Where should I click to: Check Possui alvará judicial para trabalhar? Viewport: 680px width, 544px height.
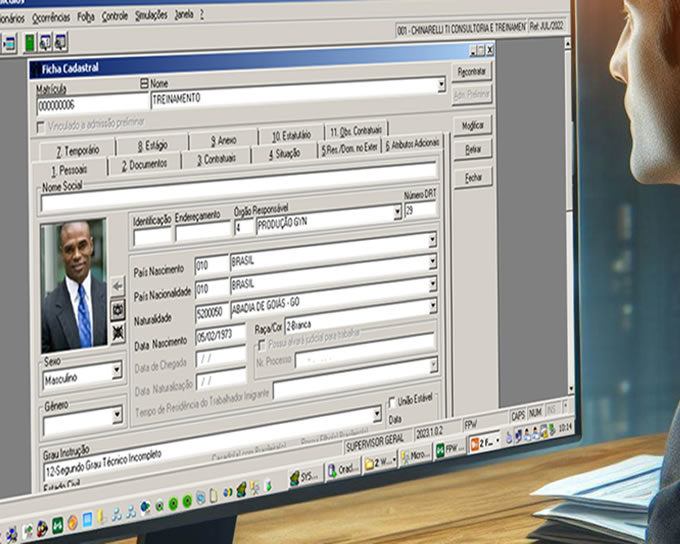pyautogui.click(x=261, y=345)
